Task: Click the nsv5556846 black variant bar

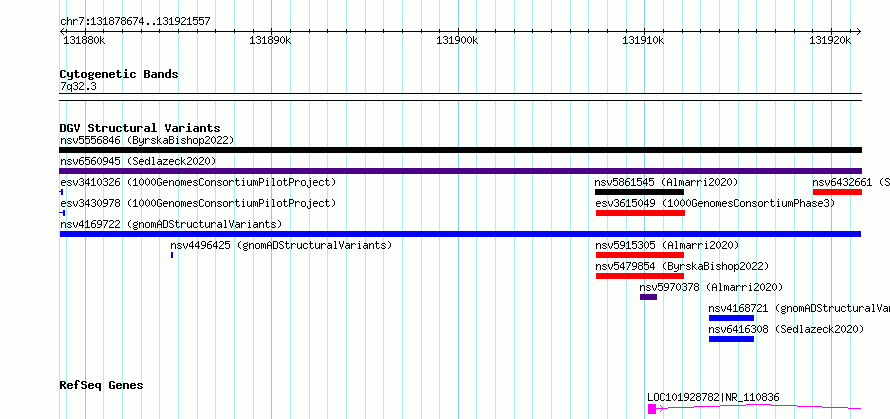Action: pyautogui.click(x=460, y=150)
